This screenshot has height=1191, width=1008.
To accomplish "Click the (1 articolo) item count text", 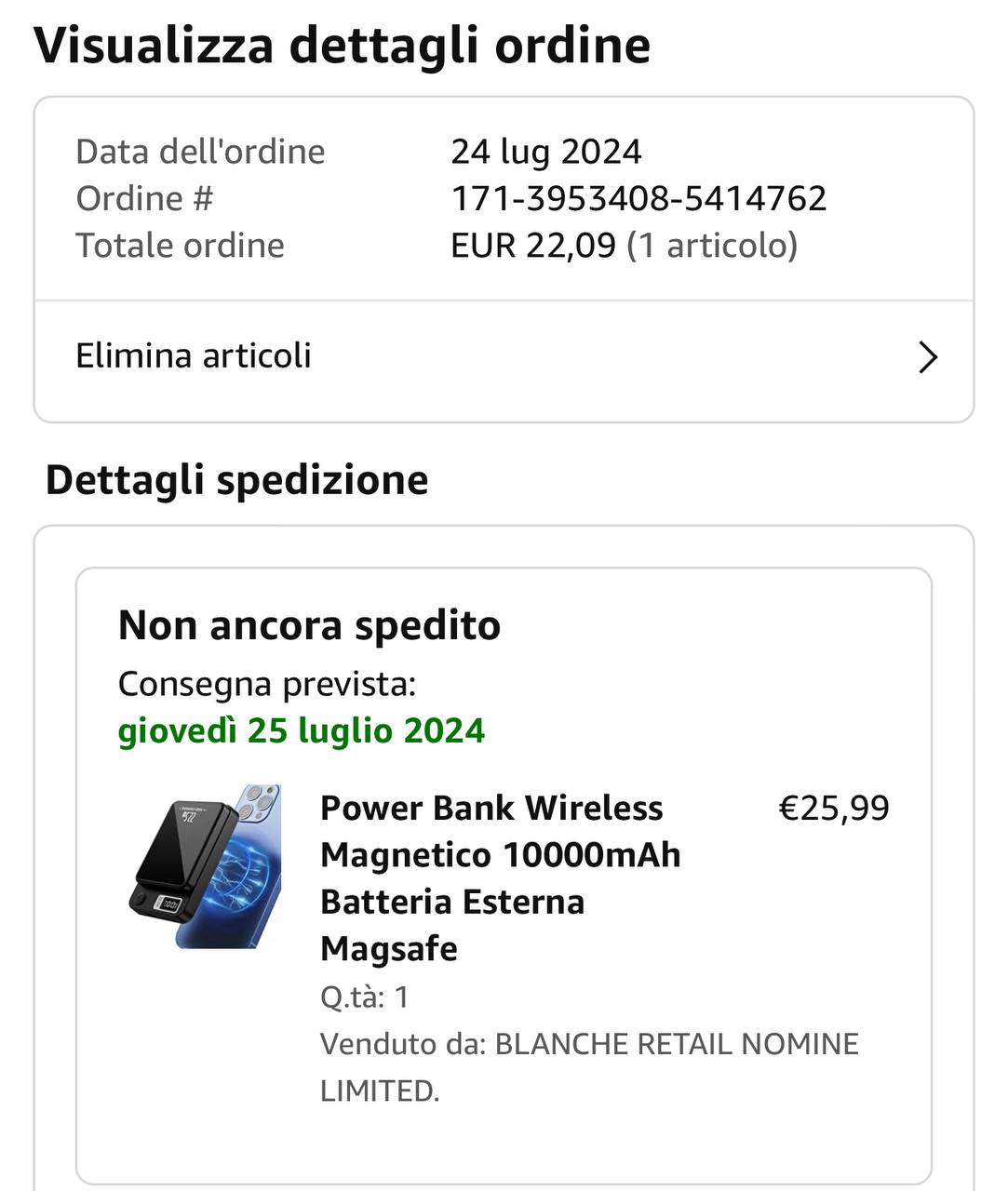I will pyautogui.click(x=712, y=246).
